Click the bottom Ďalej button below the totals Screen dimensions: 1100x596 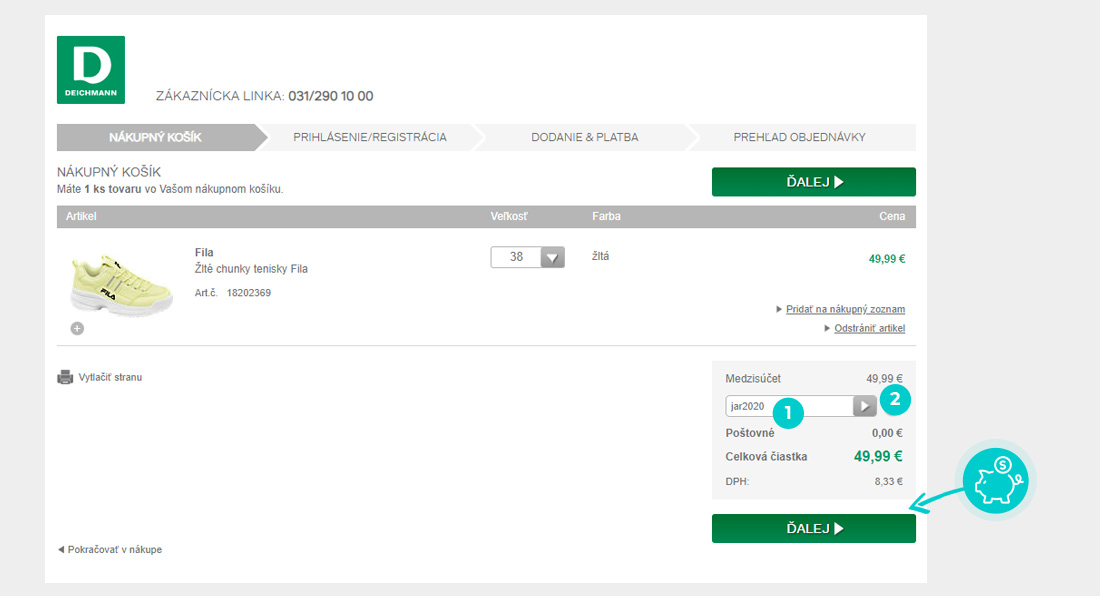[x=814, y=529]
